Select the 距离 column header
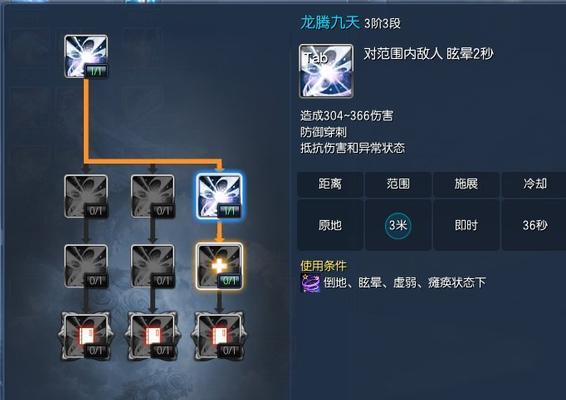Viewport: 566px width, 400px height. pyautogui.click(x=330, y=184)
